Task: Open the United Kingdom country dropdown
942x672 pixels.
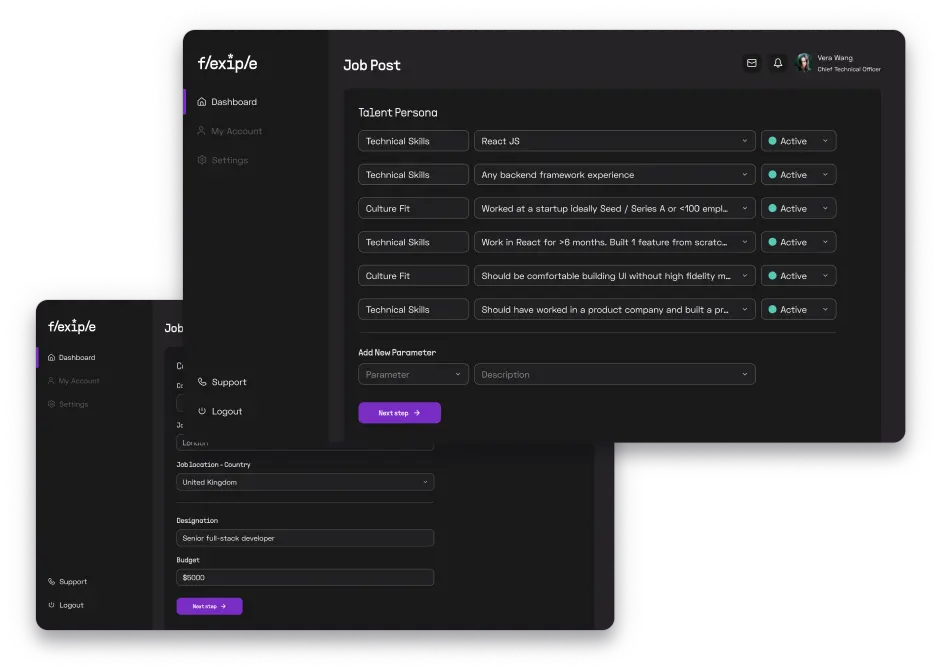Action: point(305,482)
